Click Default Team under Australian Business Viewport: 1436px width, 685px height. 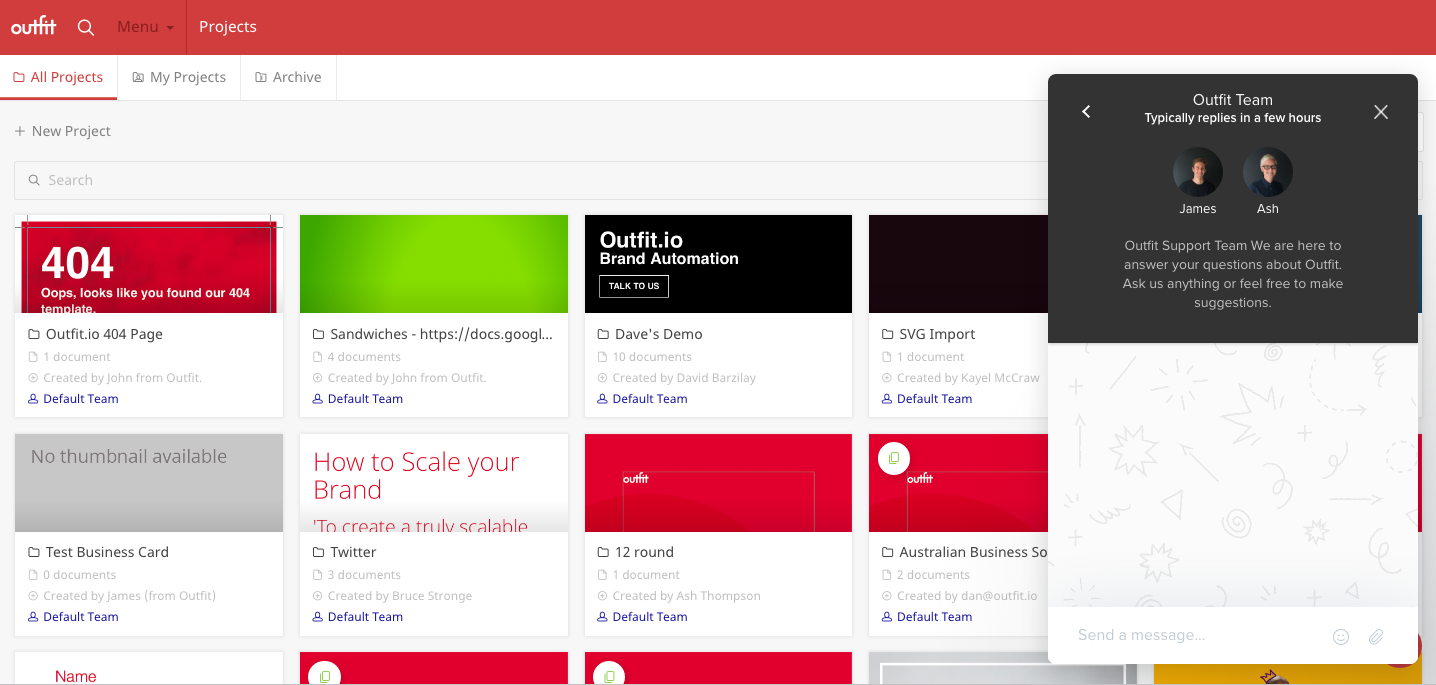pyautogui.click(x=934, y=617)
